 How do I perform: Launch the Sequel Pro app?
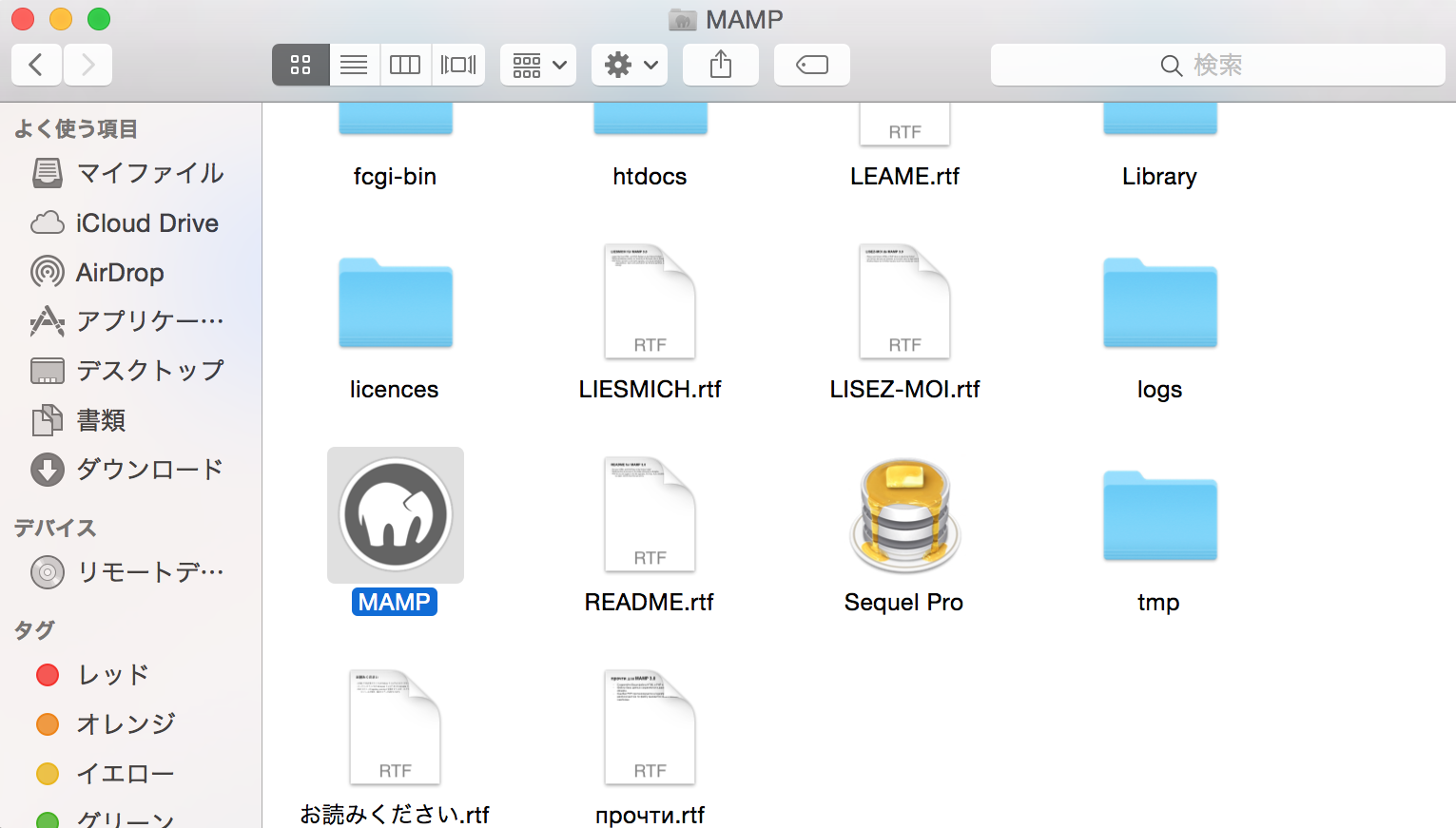click(x=904, y=517)
